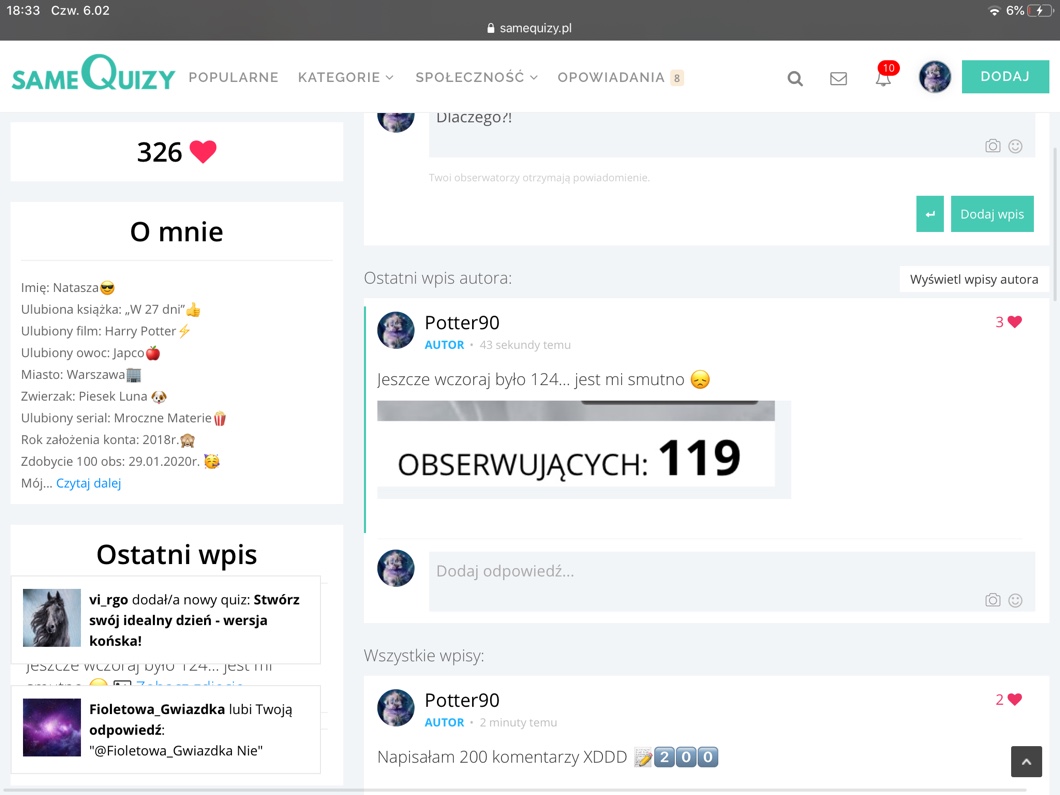
Task: Click the 326 heart counter
Action: pos(177,152)
